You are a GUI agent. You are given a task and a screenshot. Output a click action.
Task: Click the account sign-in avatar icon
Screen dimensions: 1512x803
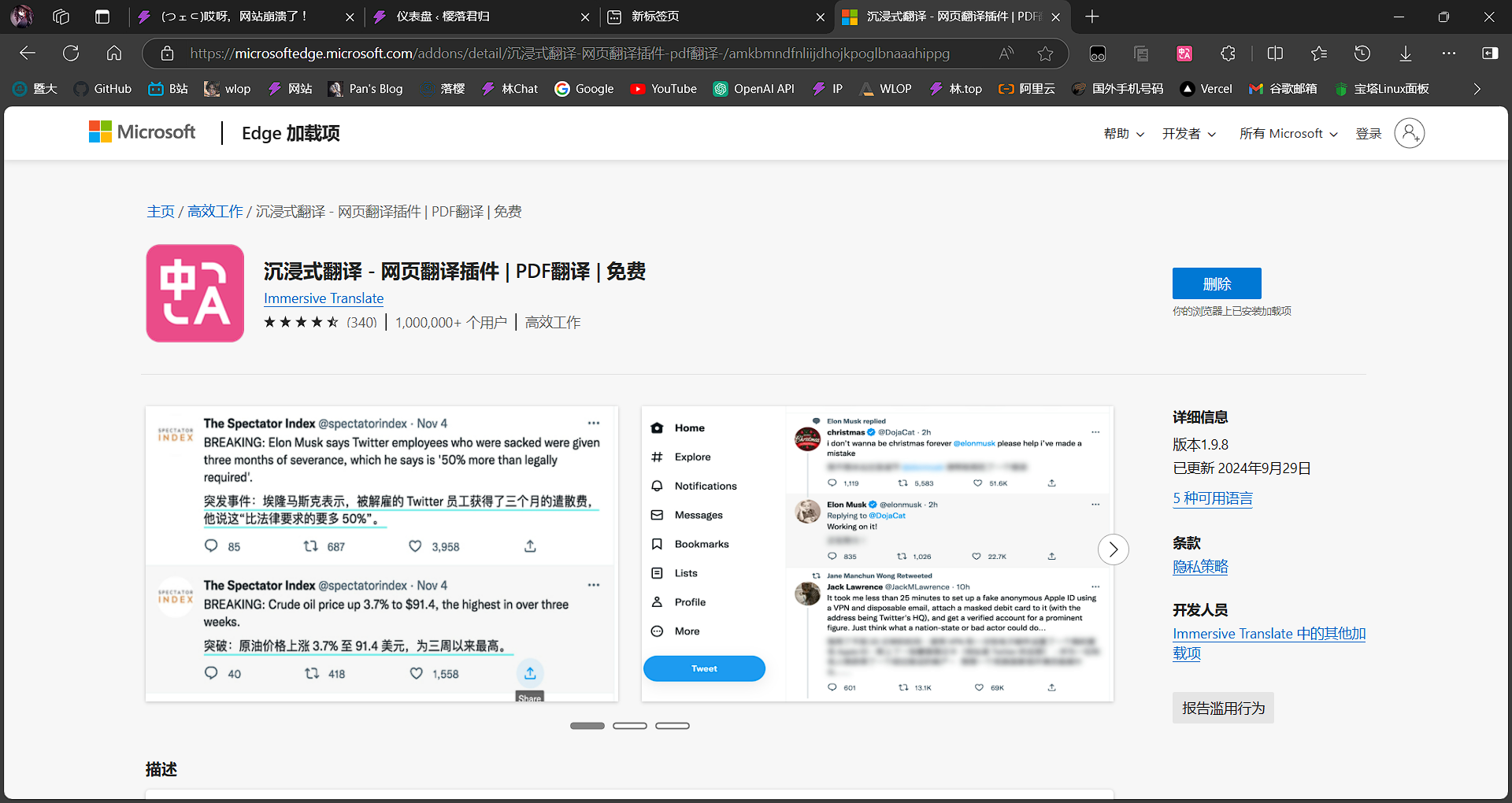tap(1410, 133)
